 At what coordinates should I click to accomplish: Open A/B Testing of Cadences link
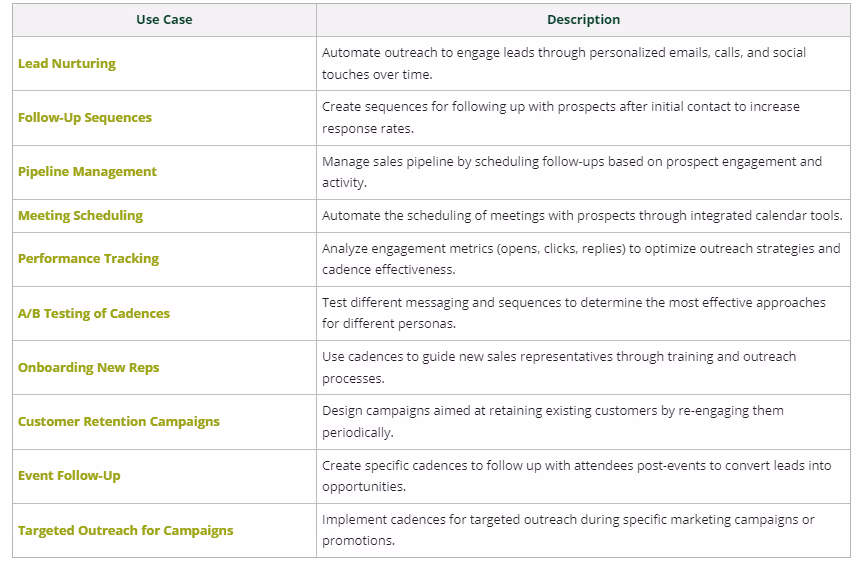94,313
